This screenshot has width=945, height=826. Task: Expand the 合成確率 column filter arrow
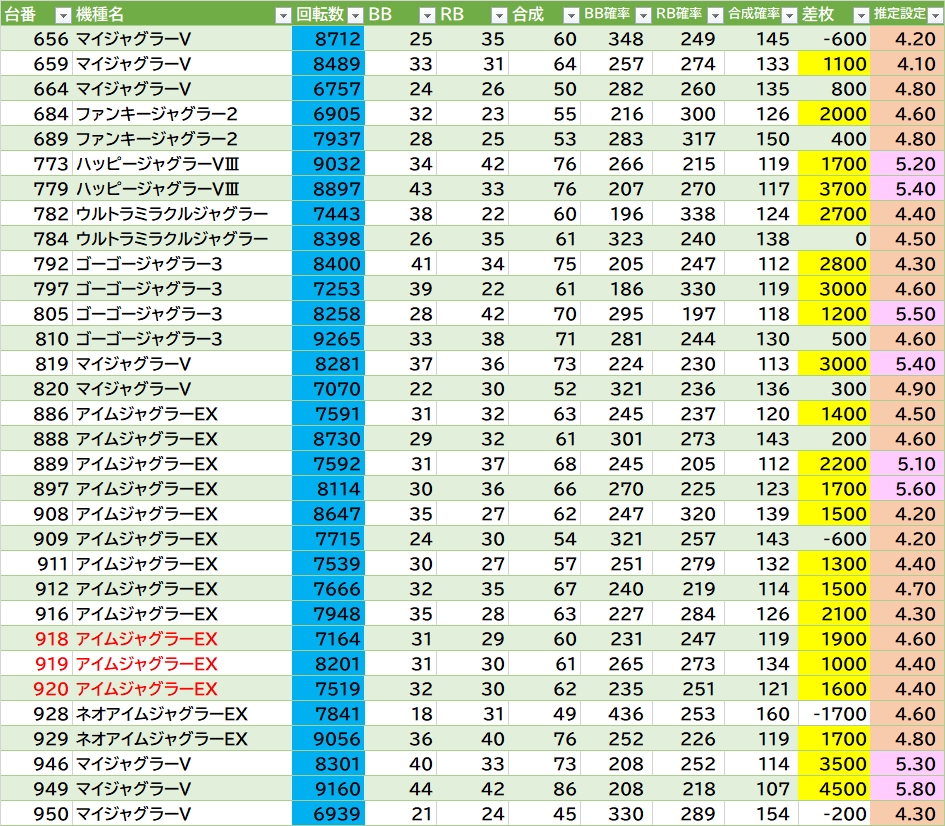(x=787, y=15)
